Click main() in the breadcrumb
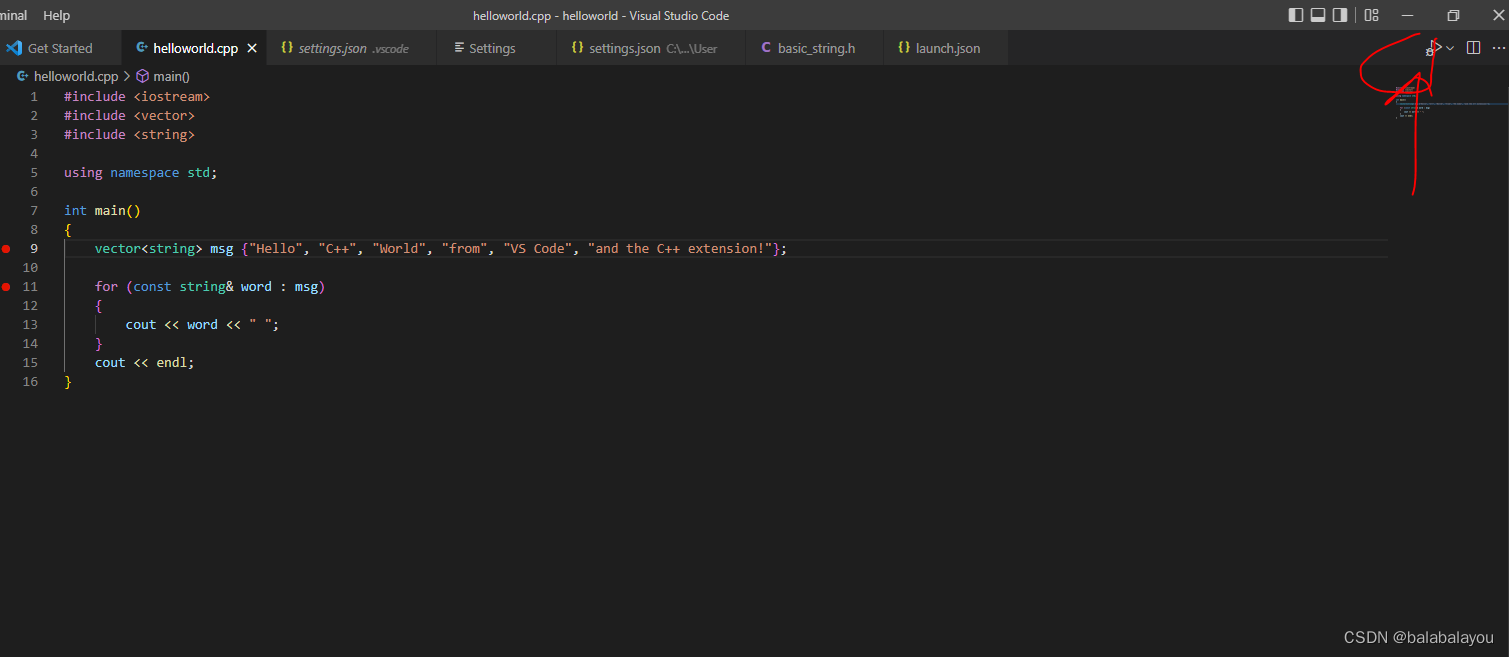 click(x=171, y=76)
